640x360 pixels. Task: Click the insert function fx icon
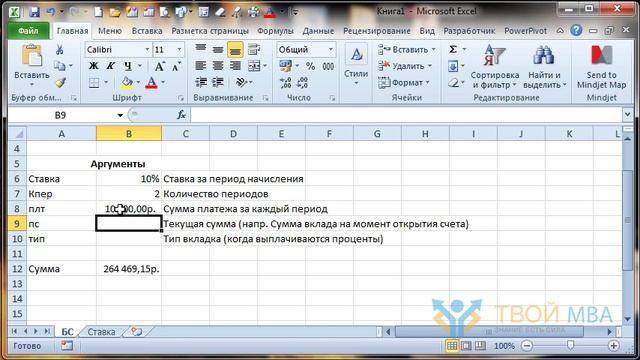pos(181,115)
